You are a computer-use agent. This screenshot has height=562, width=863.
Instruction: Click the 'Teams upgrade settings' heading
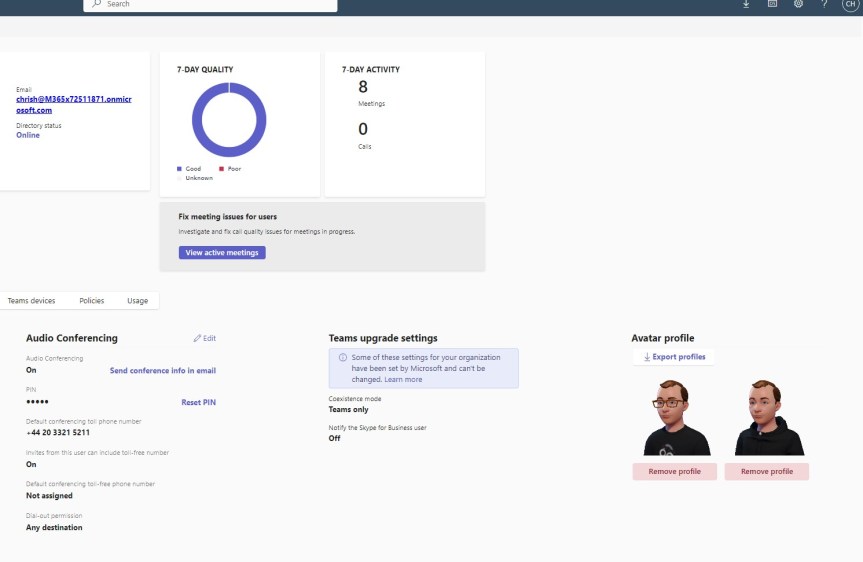tap(383, 338)
